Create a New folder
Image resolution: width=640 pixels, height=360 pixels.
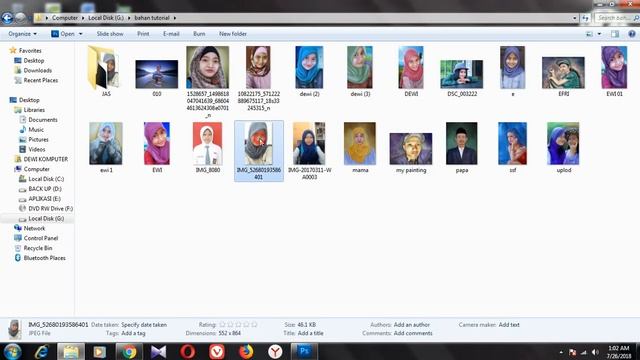(x=233, y=34)
